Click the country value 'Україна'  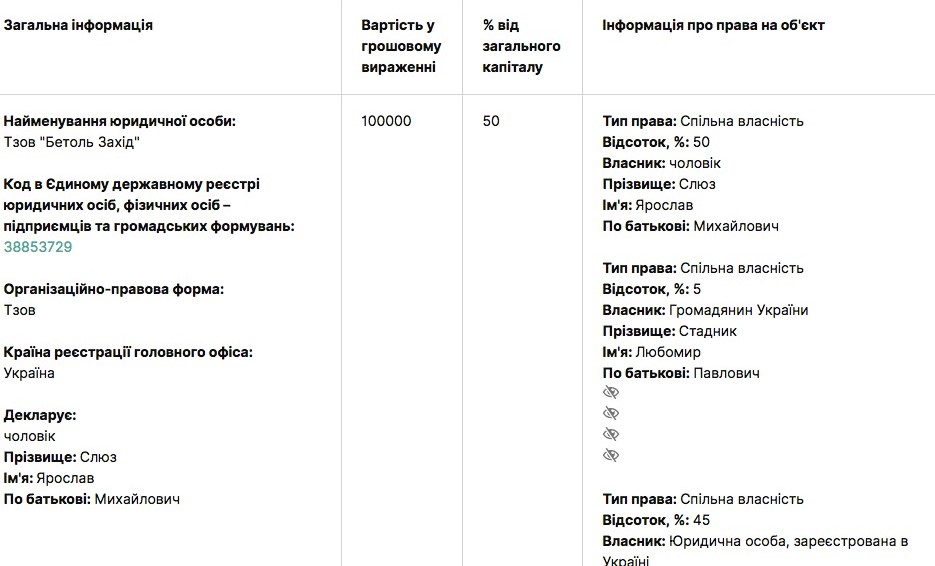coord(29,373)
